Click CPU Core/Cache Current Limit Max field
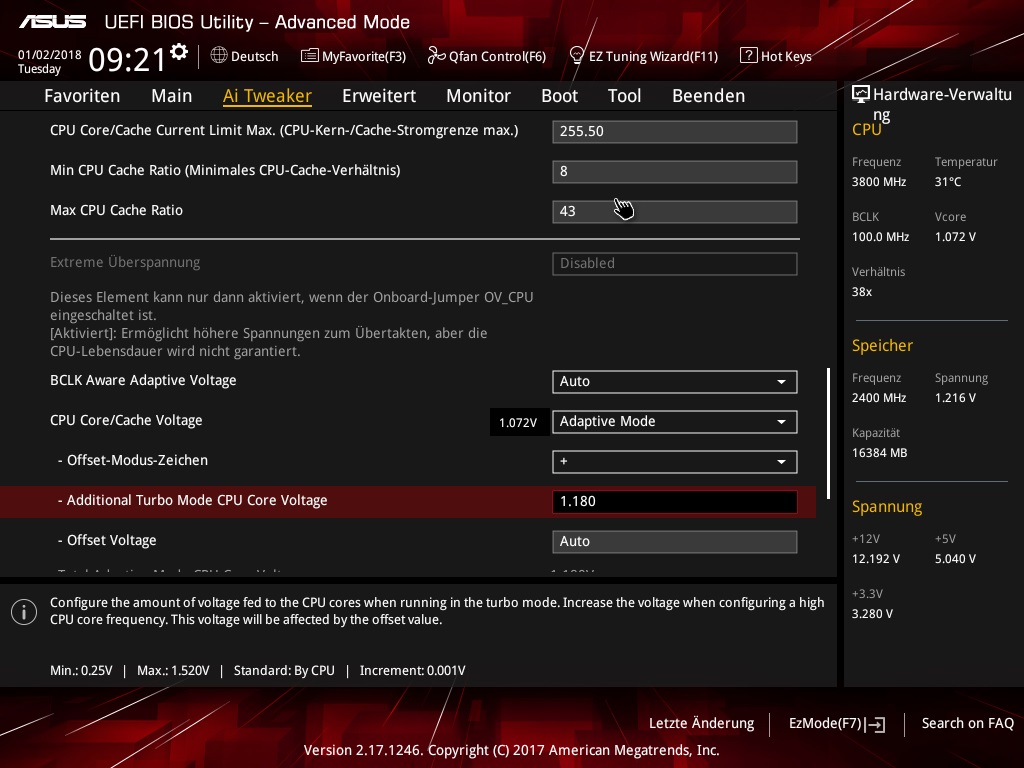Viewport: 1024px width, 768px height. tap(675, 131)
